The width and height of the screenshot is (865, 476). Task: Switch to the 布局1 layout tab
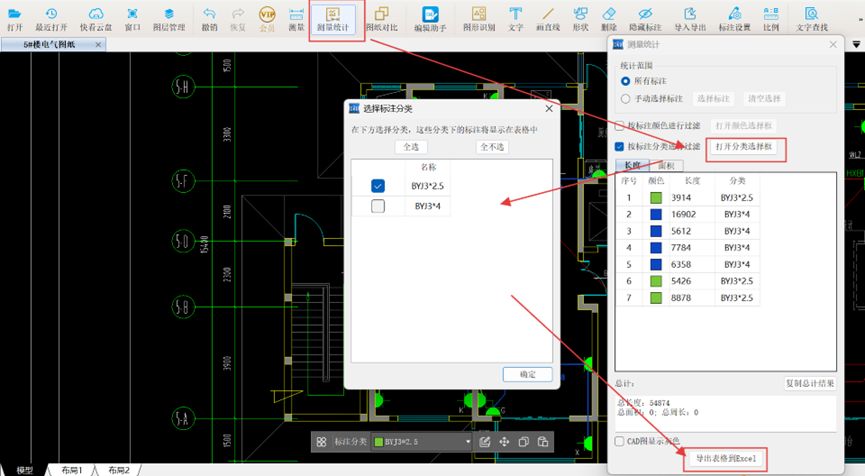pos(72,470)
